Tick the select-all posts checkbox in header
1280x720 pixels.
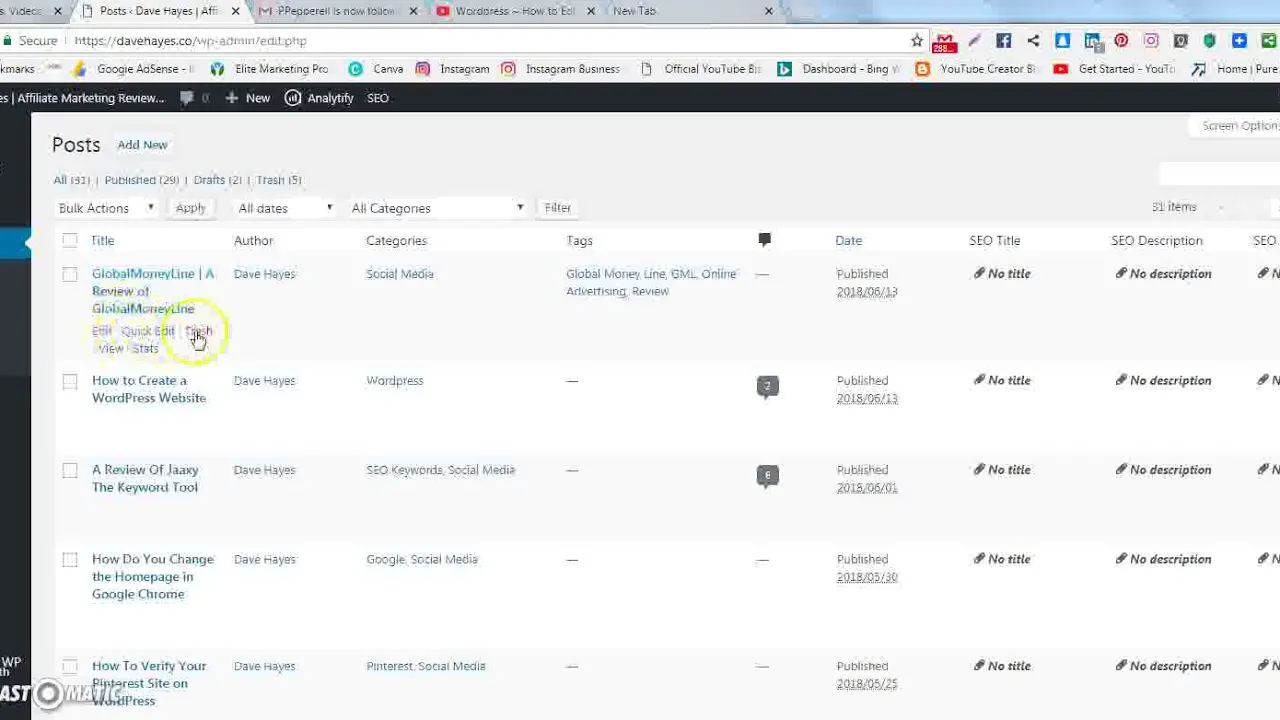click(x=70, y=240)
